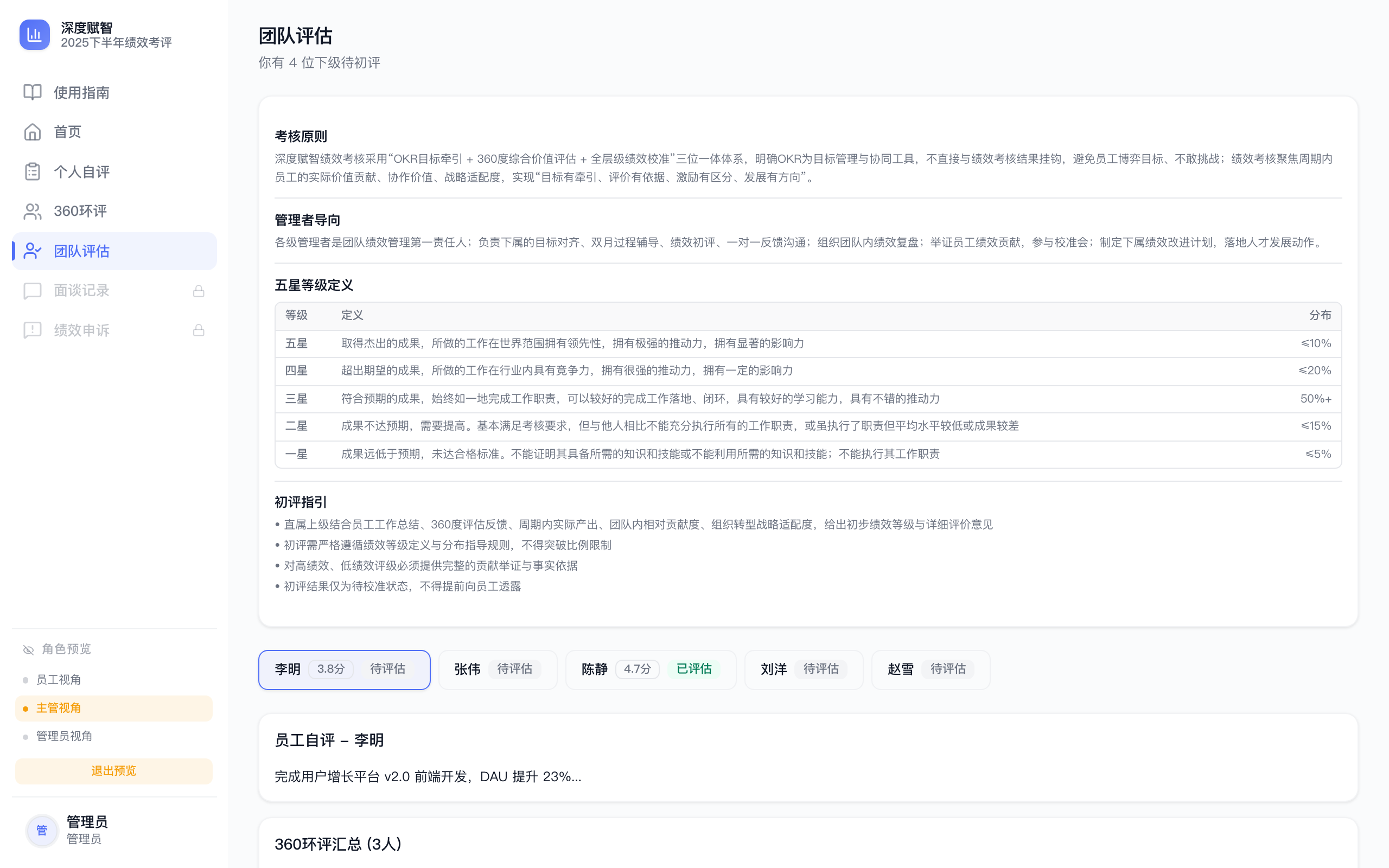Open 陈静's completed evaluation card

651,669
